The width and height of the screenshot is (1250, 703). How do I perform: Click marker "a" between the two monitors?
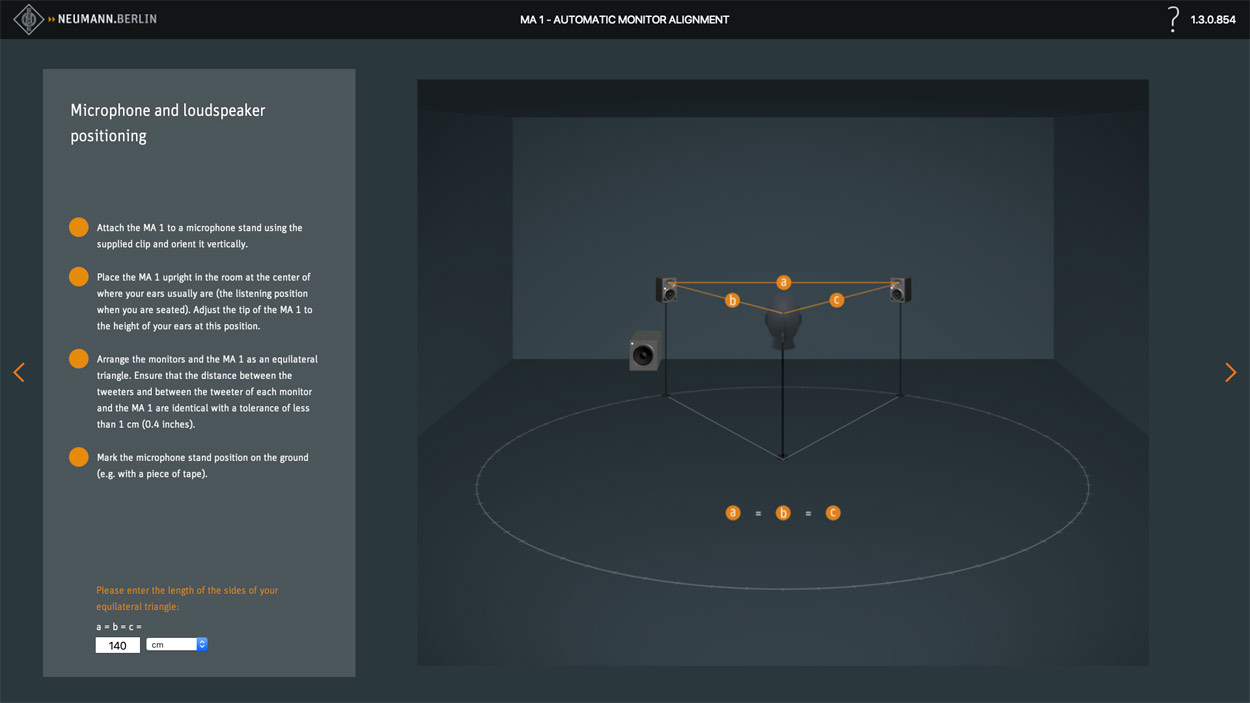click(783, 283)
